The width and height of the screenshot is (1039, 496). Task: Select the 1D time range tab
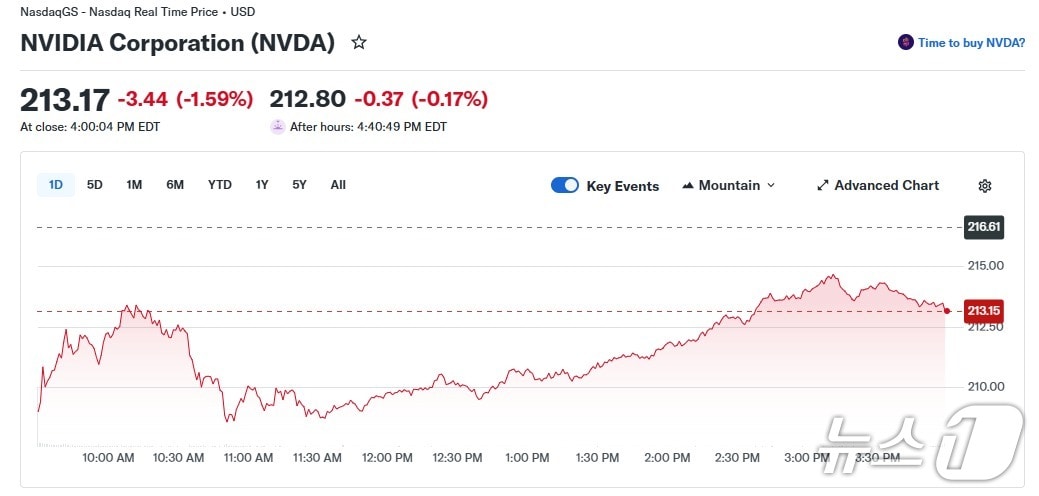tap(56, 185)
